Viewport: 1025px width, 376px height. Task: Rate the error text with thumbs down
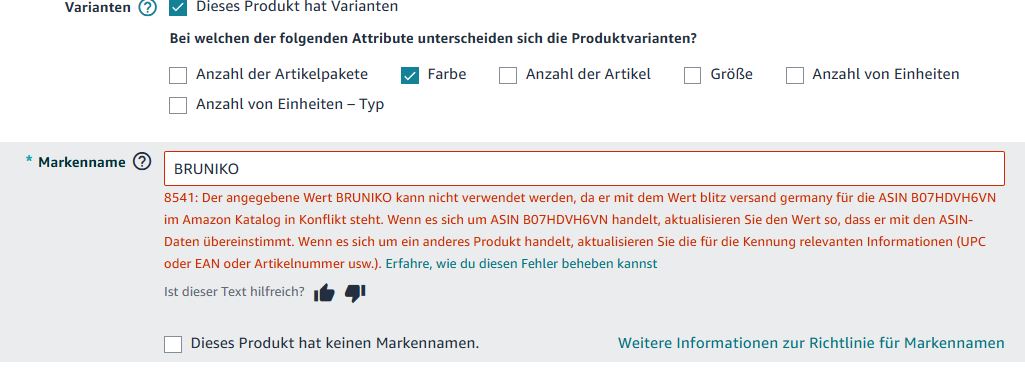coord(355,293)
